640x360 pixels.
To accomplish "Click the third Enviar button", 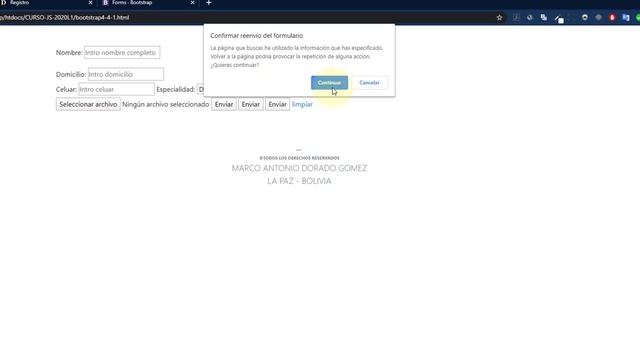I will tap(277, 104).
